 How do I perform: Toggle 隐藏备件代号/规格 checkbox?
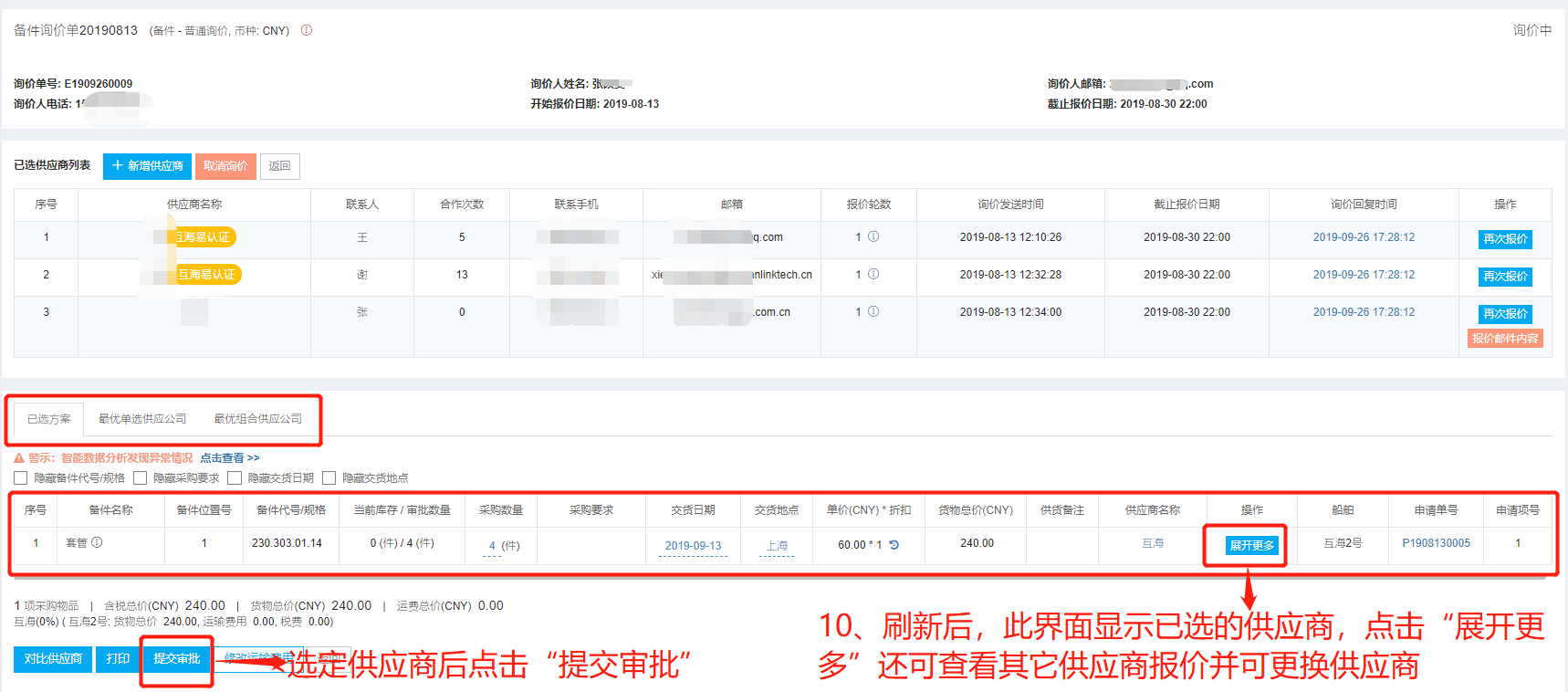click(x=20, y=477)
